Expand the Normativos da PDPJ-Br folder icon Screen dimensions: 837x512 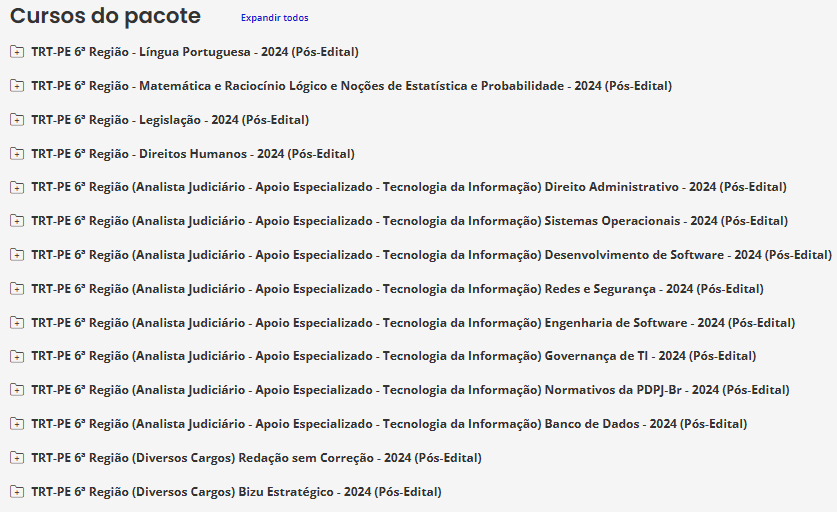coord(17,390)
